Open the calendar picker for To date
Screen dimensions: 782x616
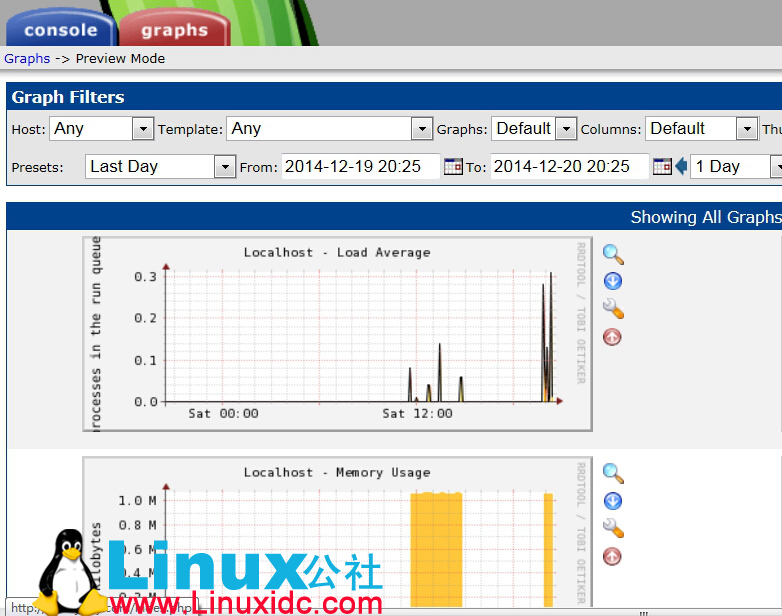pyautogui.click(x=662, y=167)
